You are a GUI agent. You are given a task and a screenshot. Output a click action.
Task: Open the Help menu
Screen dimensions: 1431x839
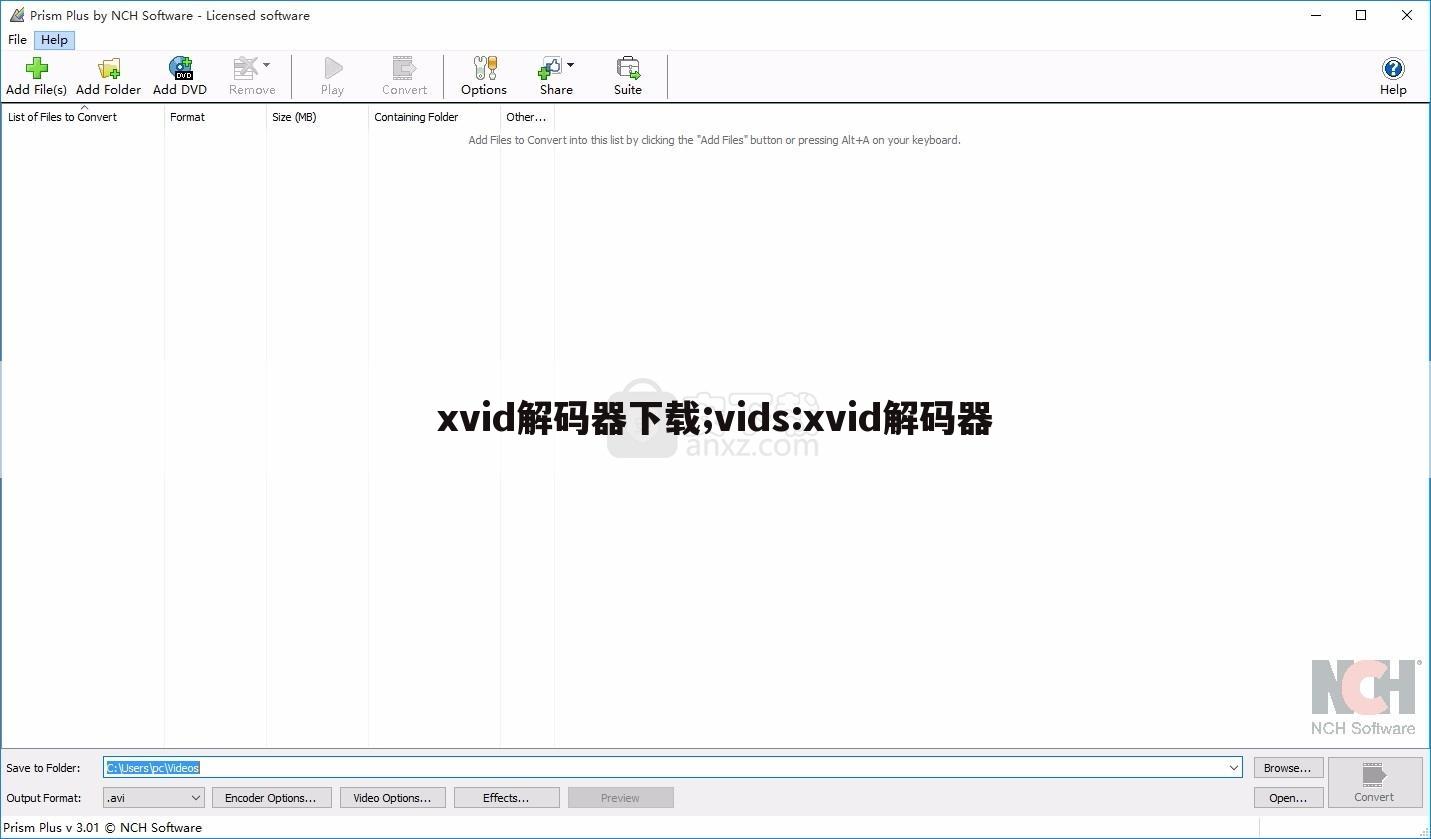pyautogui.click(x=54, y=40)
